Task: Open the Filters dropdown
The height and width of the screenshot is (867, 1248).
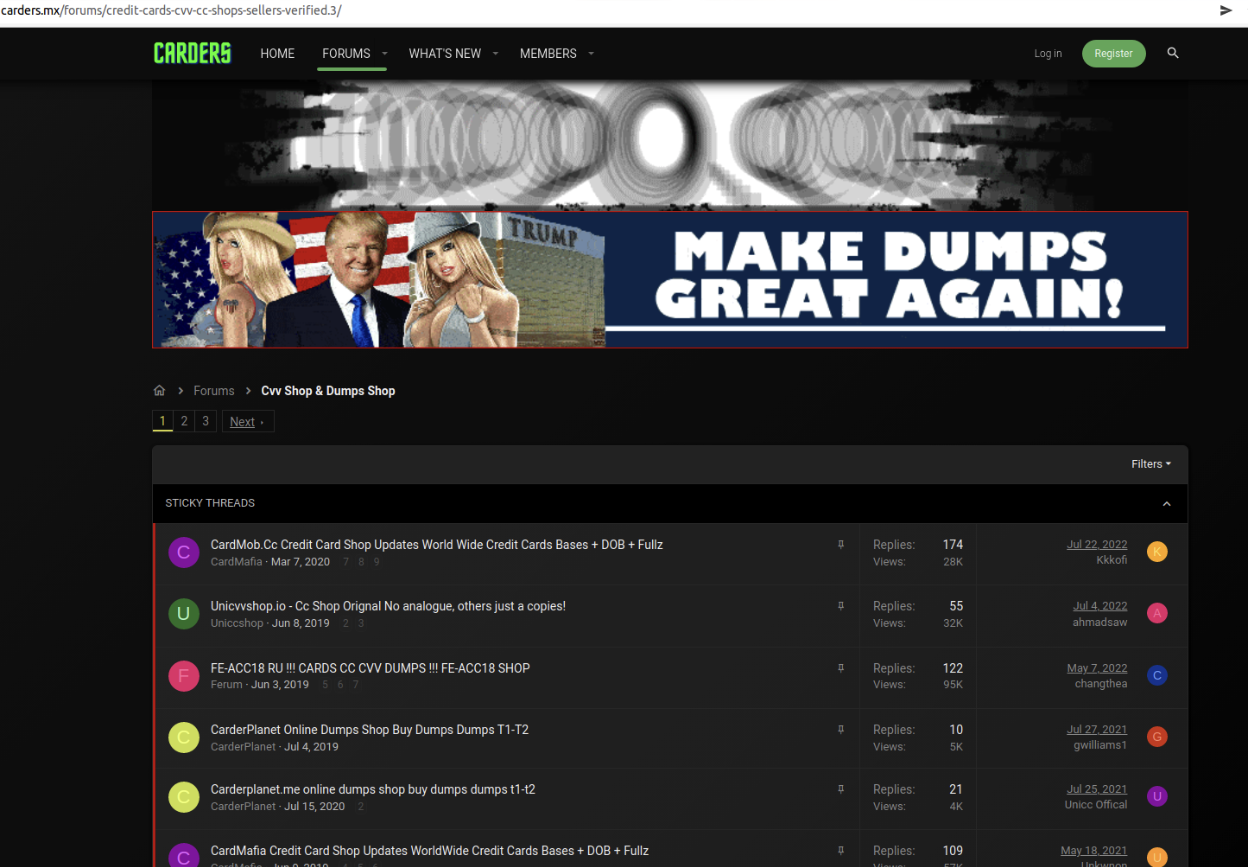Action: tap(1151, 464)
